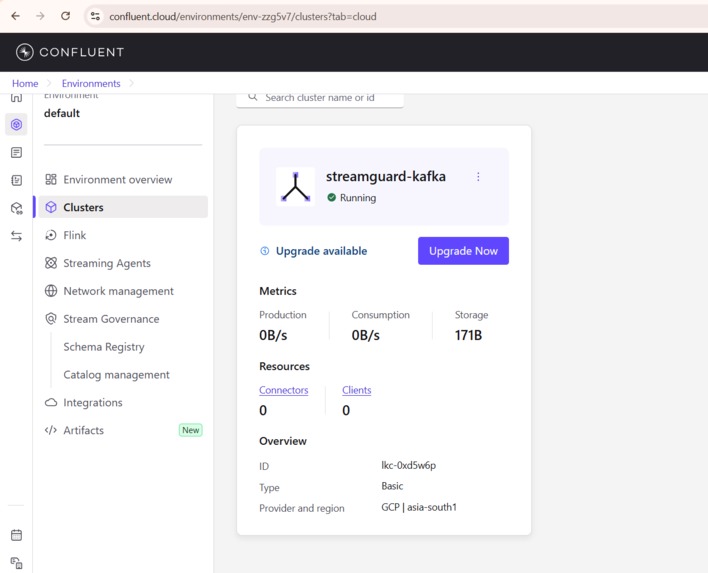Reload the page with the refresh icon
This screenshot has width=708, height=573.
click(x=65, y=16)
